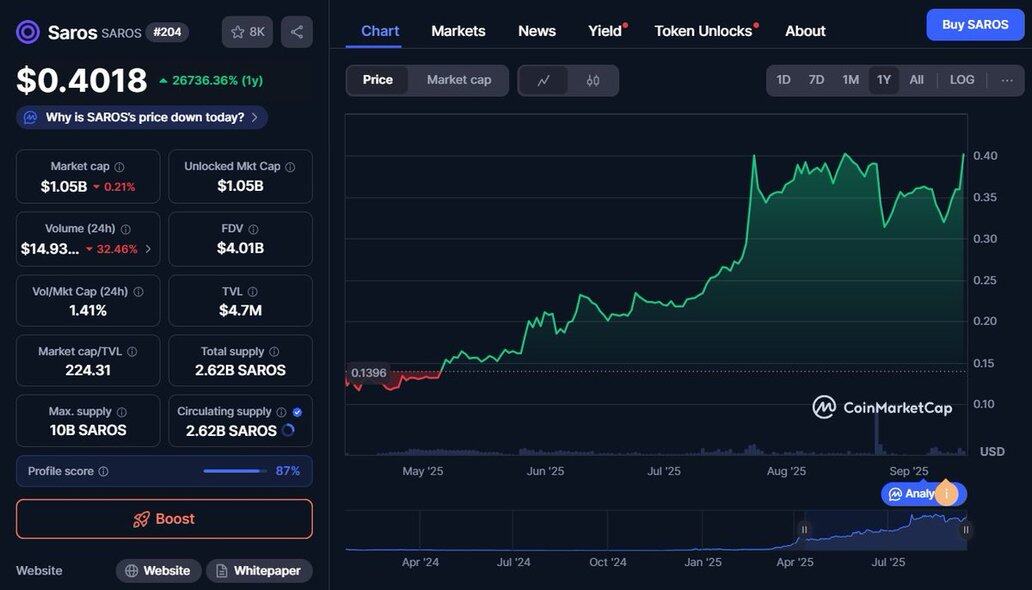Screen dimensions: 1032x590
Task: Click the 87% profile score value
Action: pyautogui.click(x=288, y=471)
